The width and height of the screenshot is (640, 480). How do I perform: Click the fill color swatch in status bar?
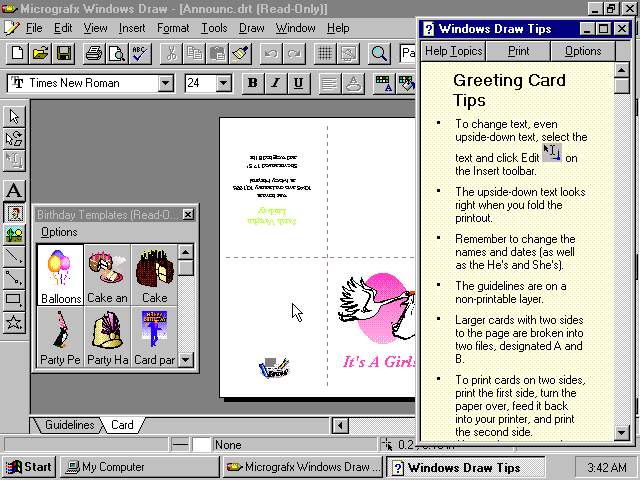click(202, 444)
